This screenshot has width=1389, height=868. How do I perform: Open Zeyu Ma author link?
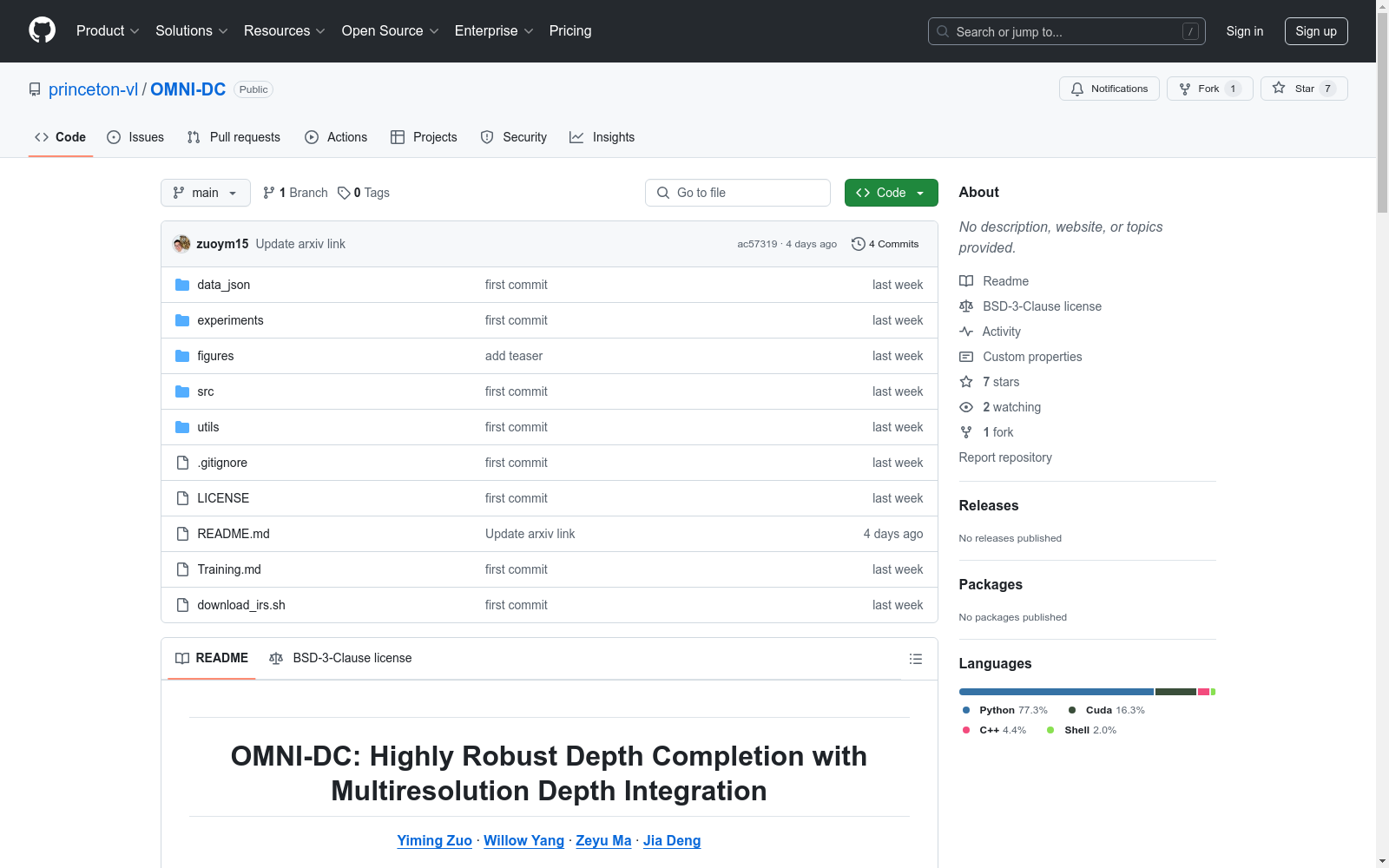coord(603,840)
